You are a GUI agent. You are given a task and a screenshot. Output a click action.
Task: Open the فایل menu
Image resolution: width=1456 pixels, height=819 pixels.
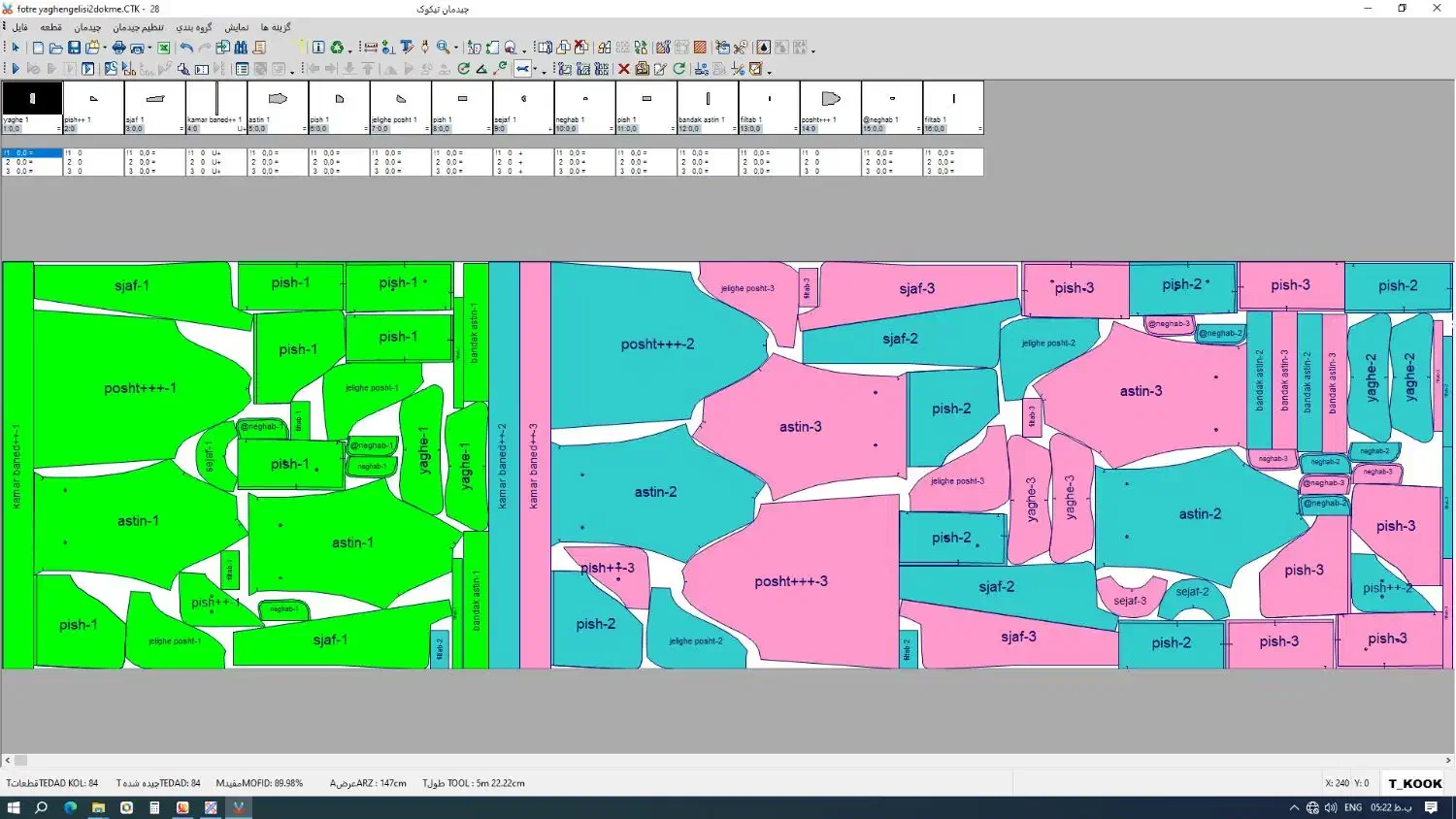point(19,27)
